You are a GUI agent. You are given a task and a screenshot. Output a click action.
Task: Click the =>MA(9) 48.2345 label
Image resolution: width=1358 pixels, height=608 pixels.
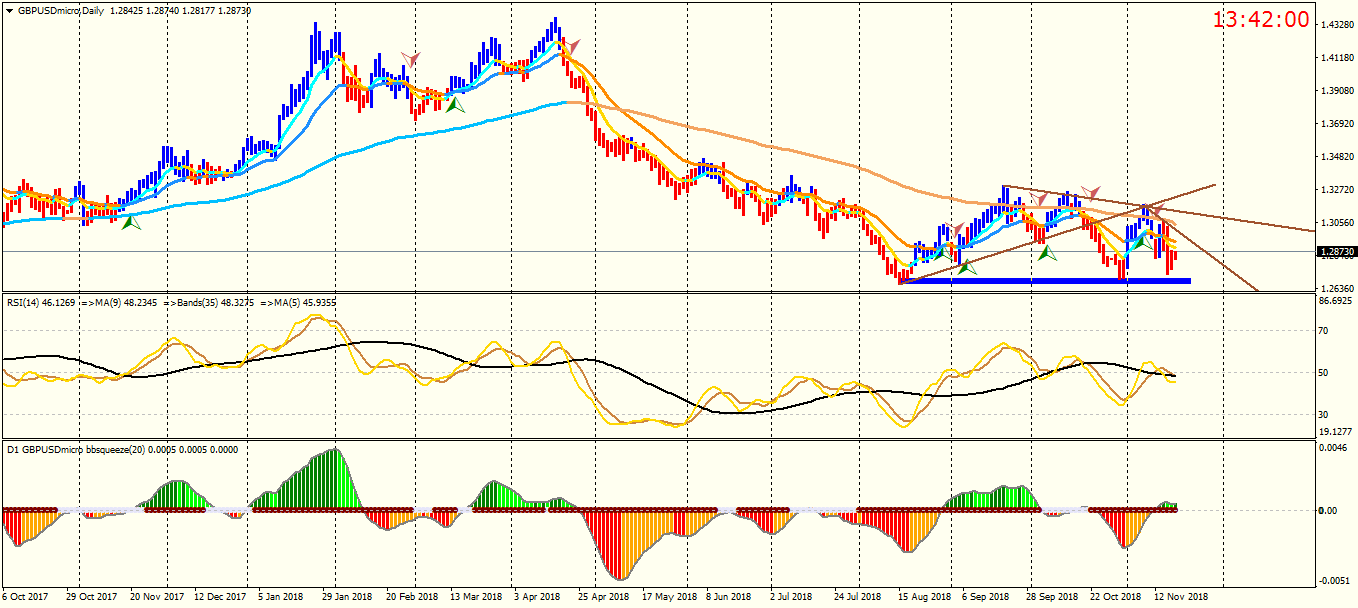pyautogui.click(x=117, y=301)
